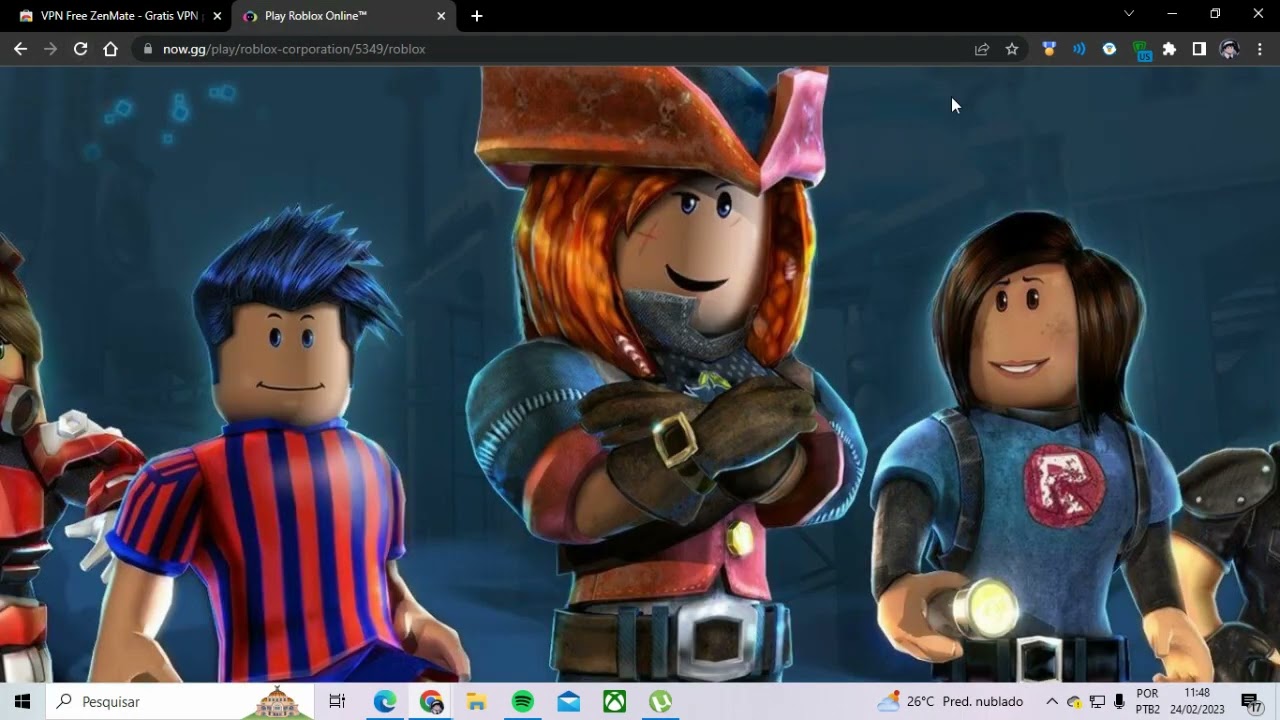Open the browser home page
This screenshot has width=1280, height=720.
pyautogui.click(x=110, y=49)
